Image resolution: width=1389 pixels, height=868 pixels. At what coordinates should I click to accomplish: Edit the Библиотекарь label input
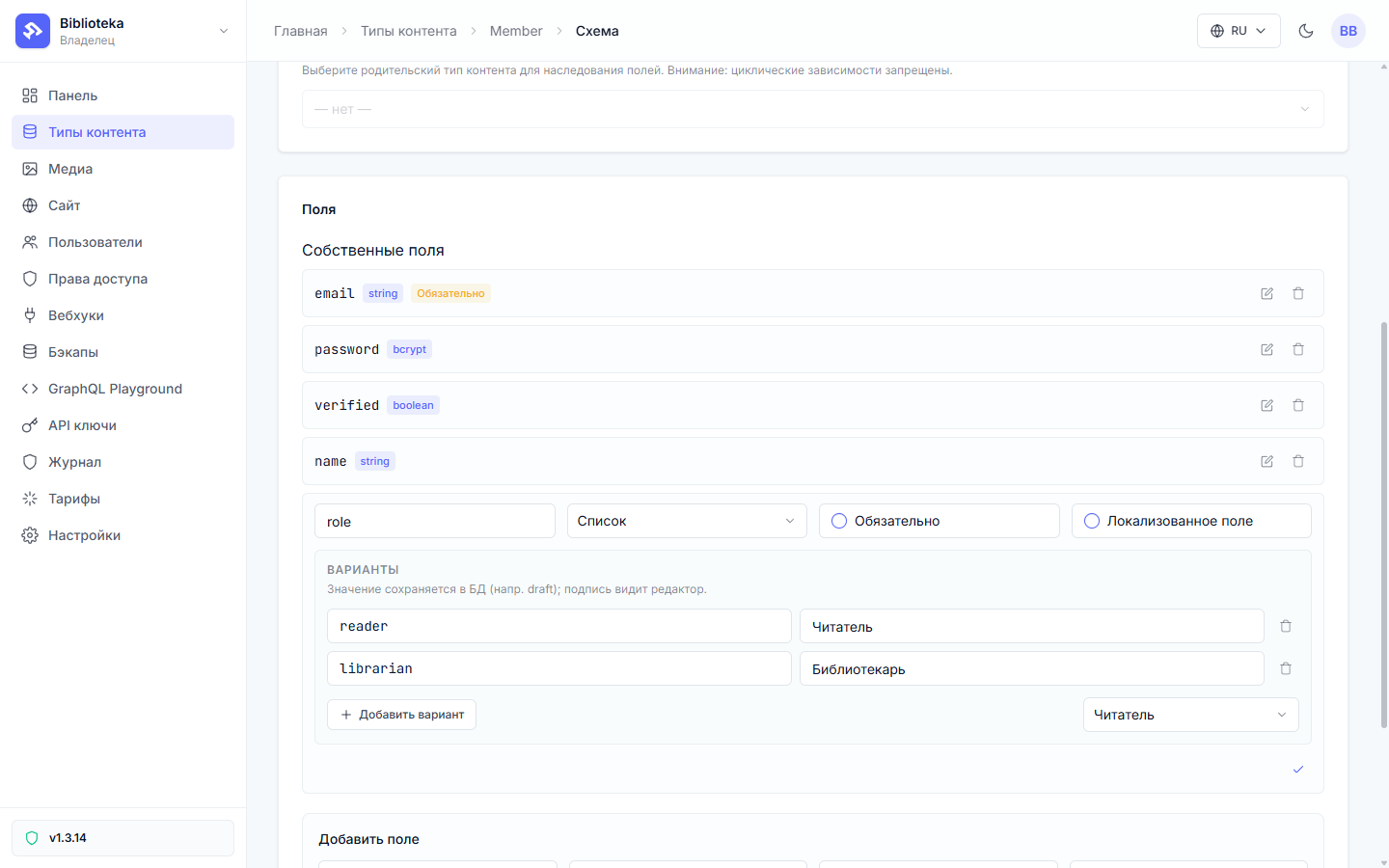1032,668
